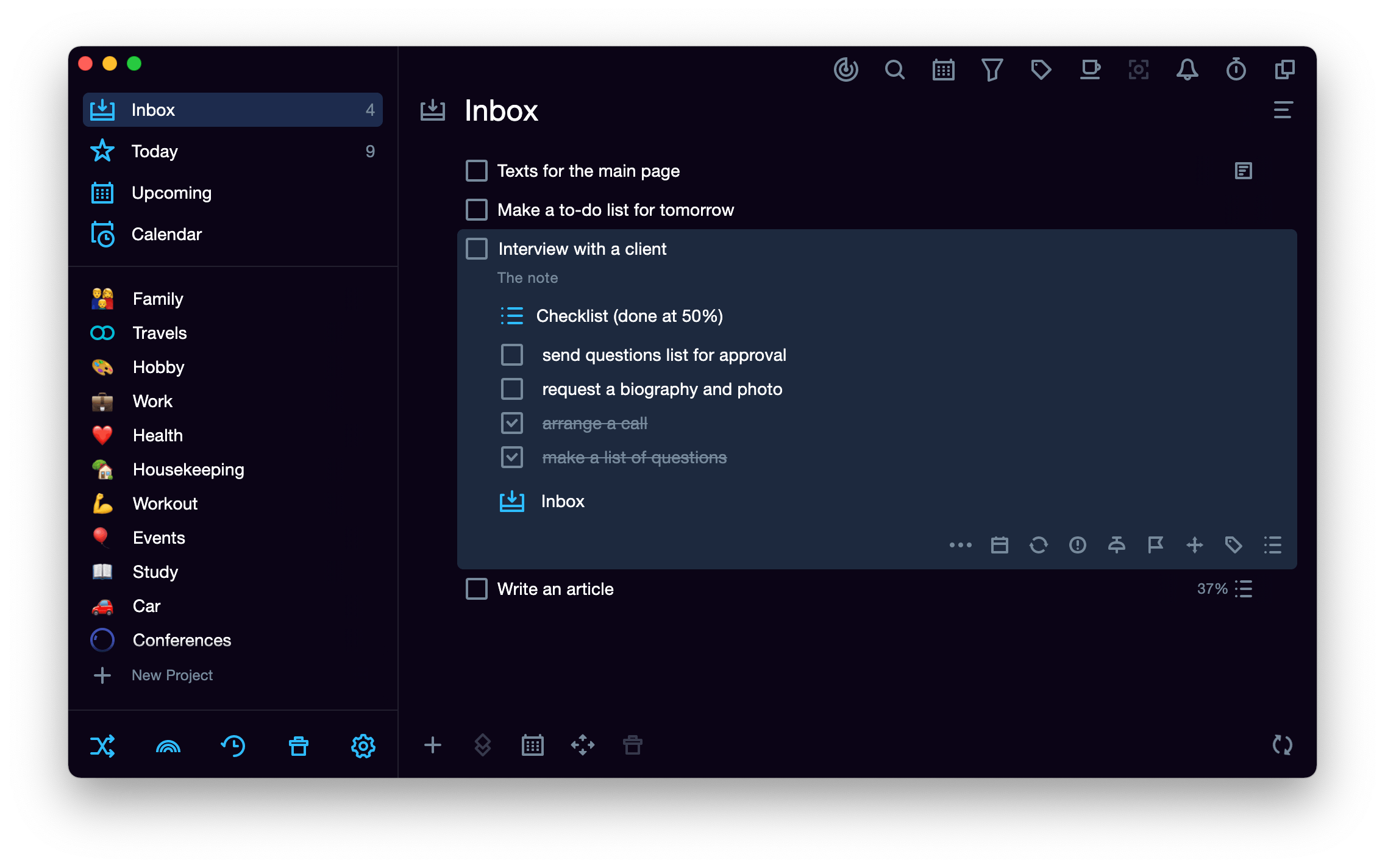Collapse the Checklist (done at 50%) header

click(x=611, y=316)
